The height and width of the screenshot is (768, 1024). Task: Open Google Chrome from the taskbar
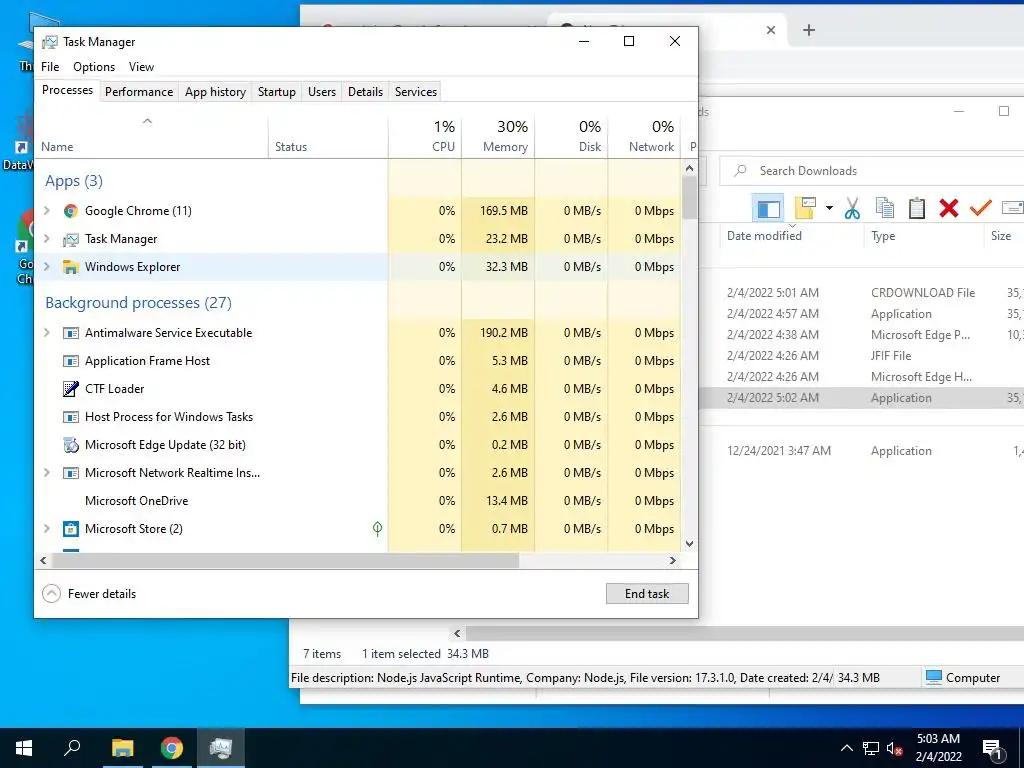(172, 748)
